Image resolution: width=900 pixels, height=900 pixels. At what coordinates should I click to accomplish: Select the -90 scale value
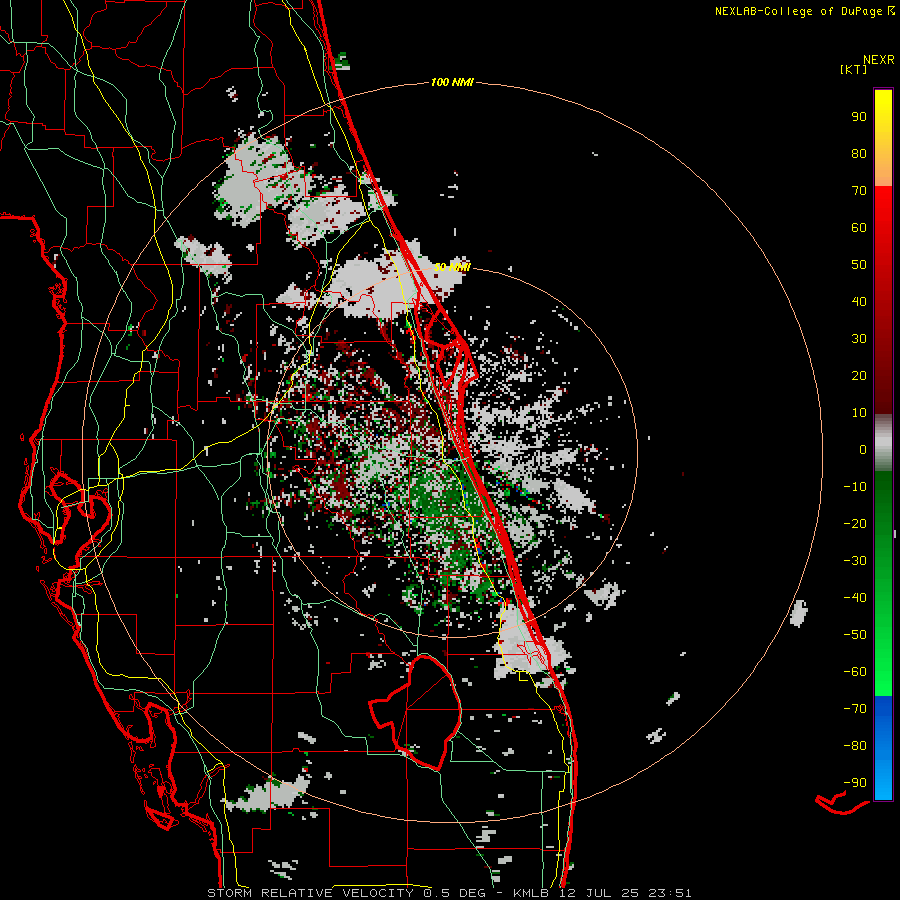pyautogui.click(x=855, y=783)
